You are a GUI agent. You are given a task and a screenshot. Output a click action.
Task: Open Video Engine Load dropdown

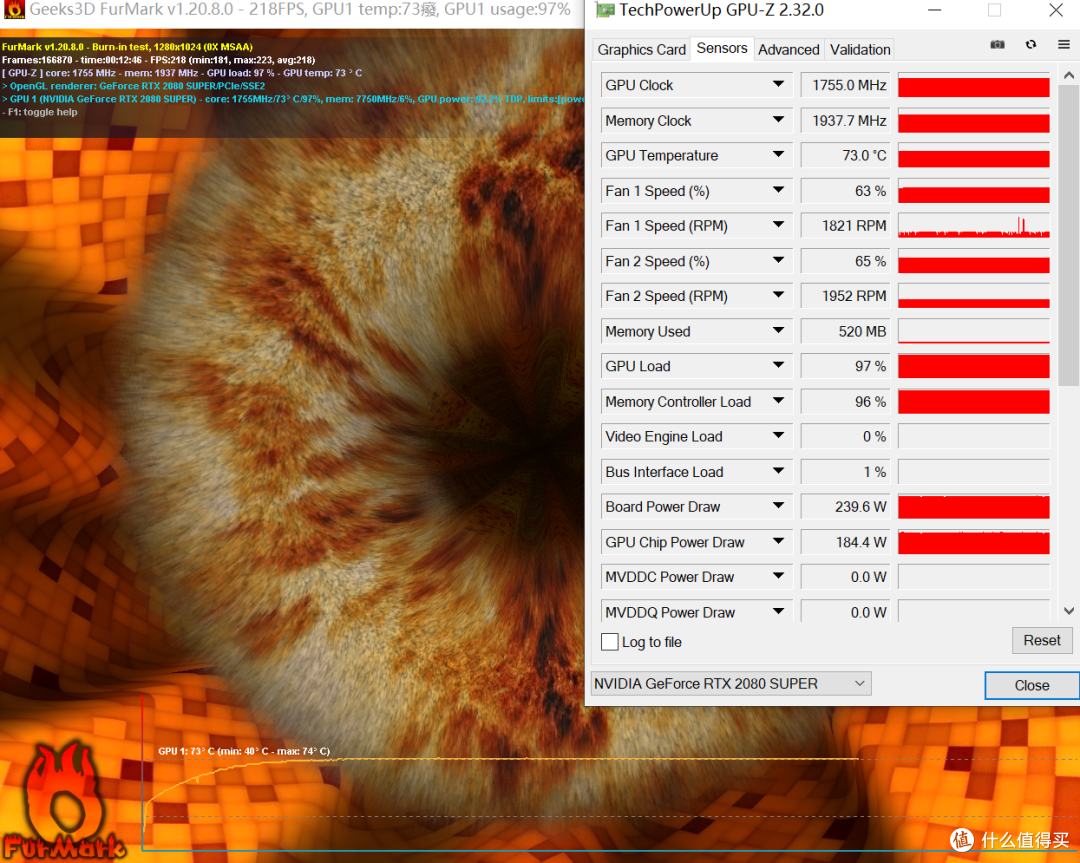tap(778, 437)
